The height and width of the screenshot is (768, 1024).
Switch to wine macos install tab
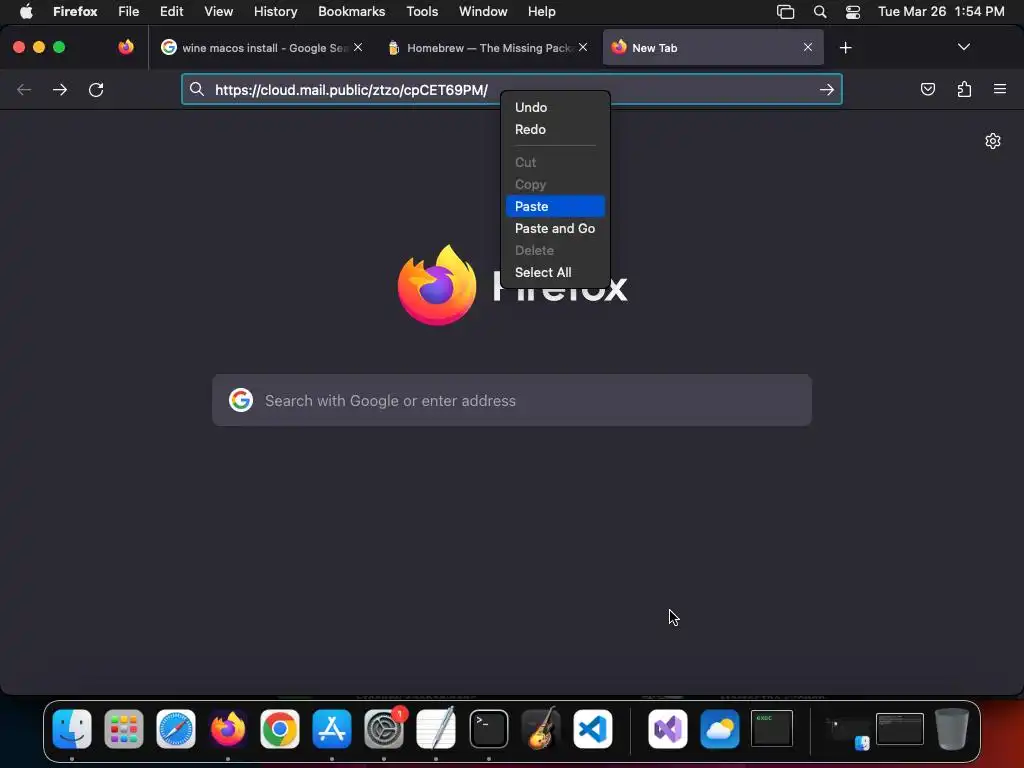click(261, 47)
